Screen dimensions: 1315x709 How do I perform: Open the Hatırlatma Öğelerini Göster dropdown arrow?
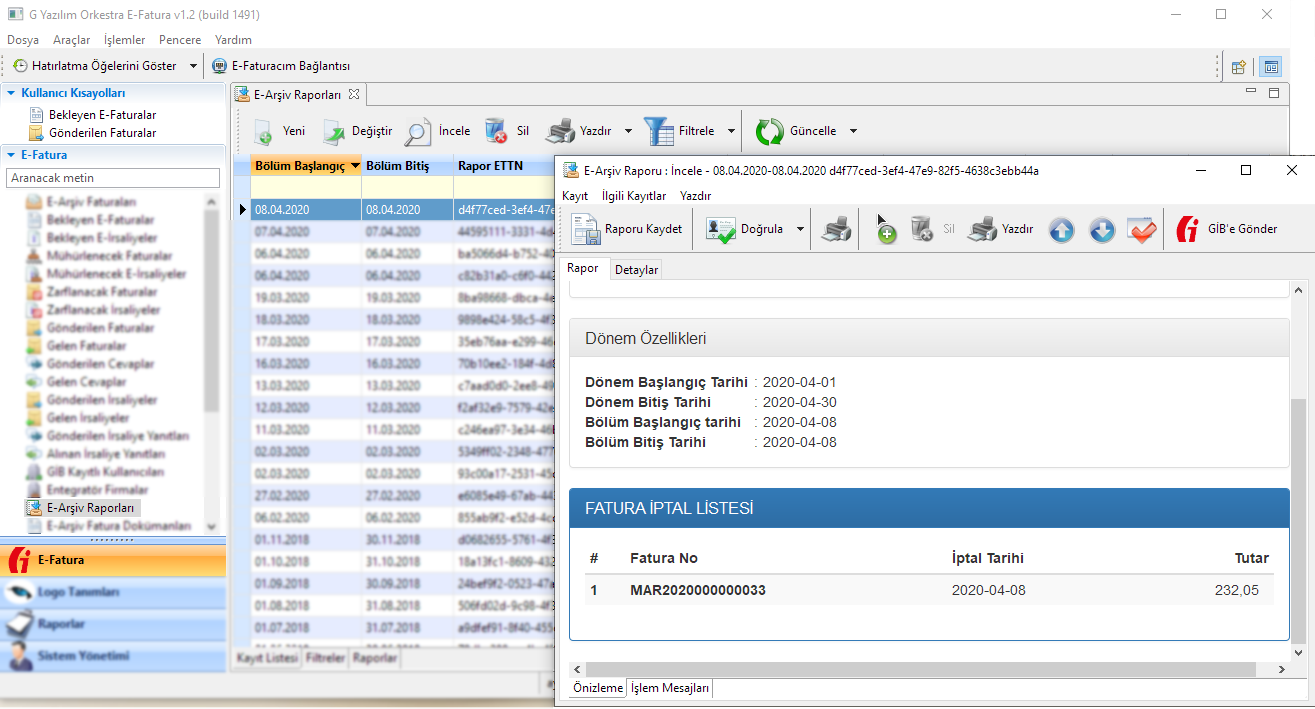point(193,66)
